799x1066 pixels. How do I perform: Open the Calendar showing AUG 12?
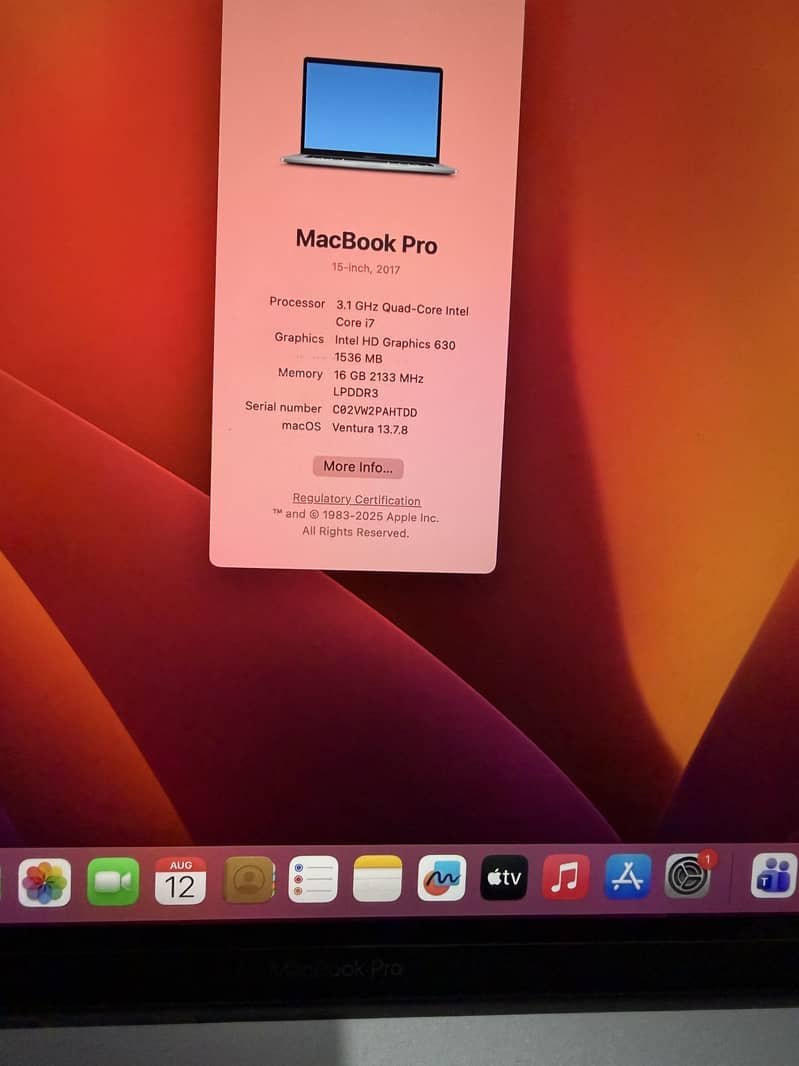click(180, 881)
